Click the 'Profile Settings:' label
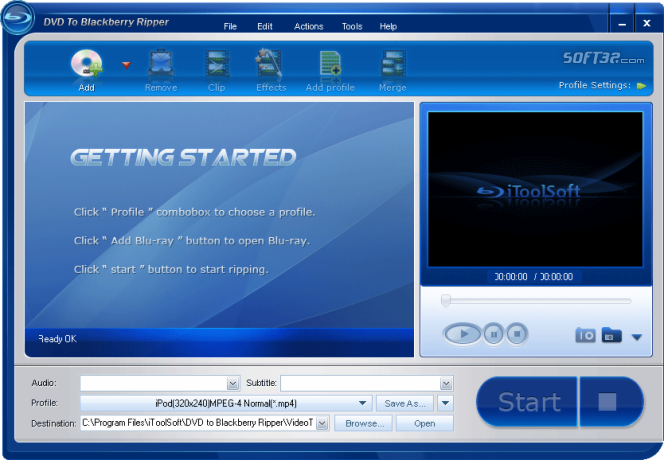The image size is (664, 460). [595, 85]
